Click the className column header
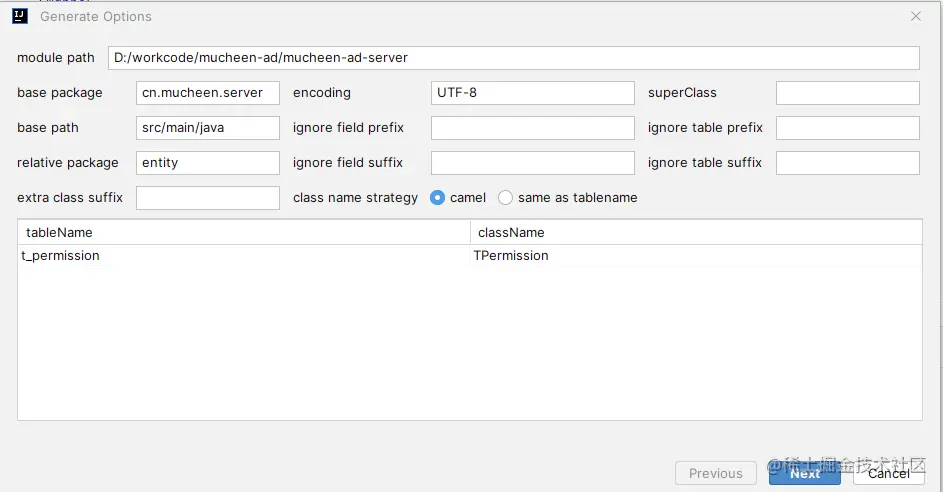Image resolution: width=943 pixels, height=492 pixels. (696, 232)
